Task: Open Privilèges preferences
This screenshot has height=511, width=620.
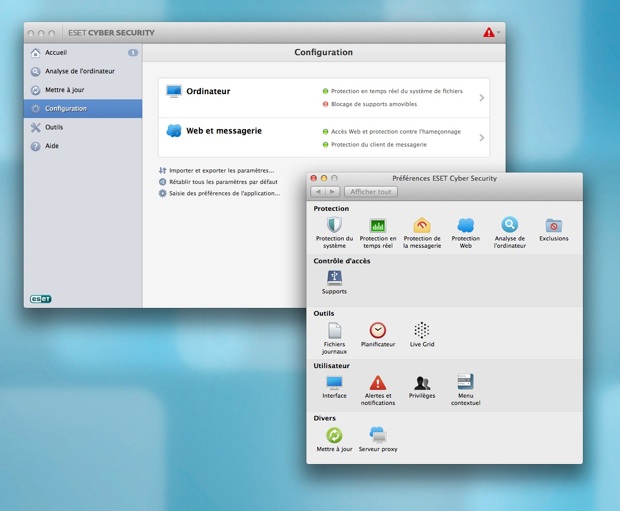Action: pos(422,387)
